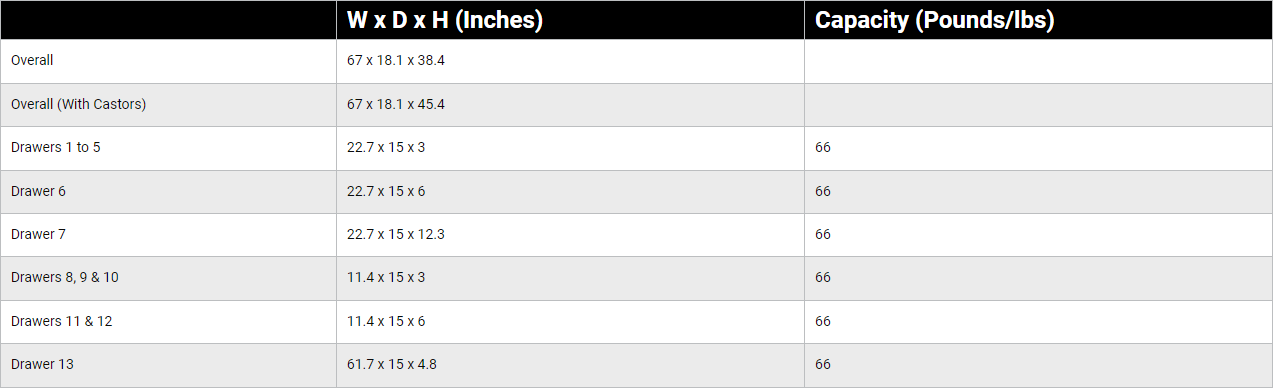Select the '67 x 18.1 x 45.4' dimension cell
The height and width of the screenshot is (388, 1273).
tap(570, 104)
